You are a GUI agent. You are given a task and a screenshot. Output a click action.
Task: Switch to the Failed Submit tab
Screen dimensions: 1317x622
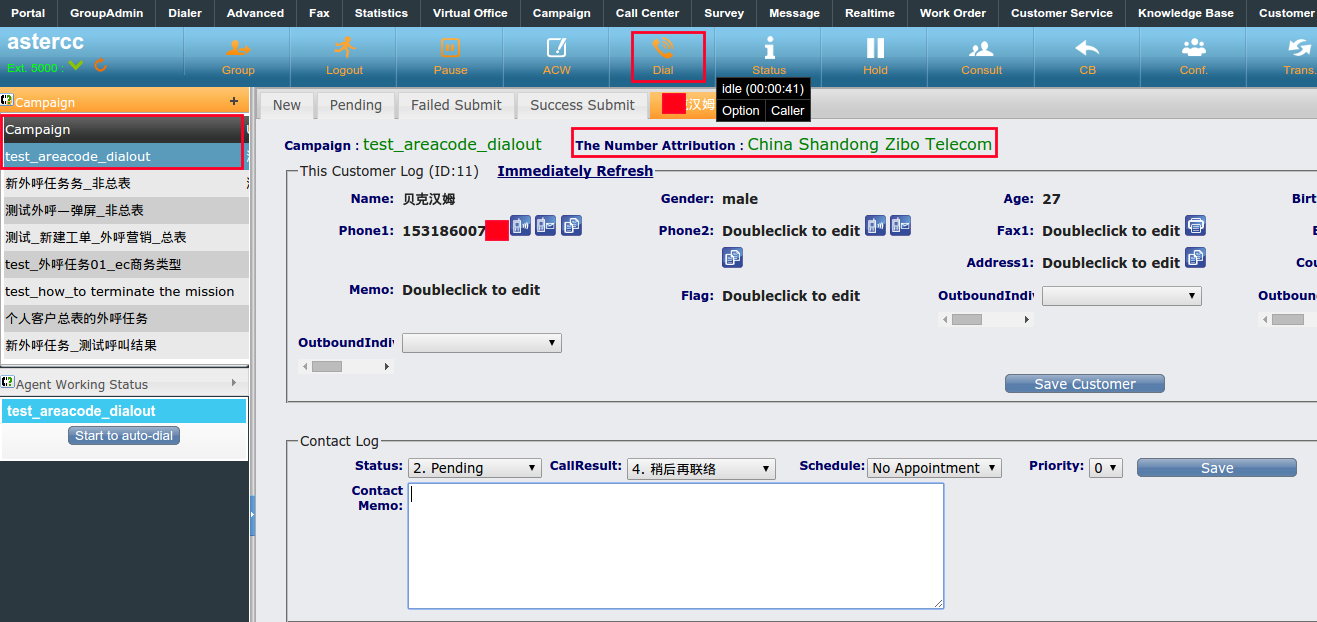click(456, 105)
